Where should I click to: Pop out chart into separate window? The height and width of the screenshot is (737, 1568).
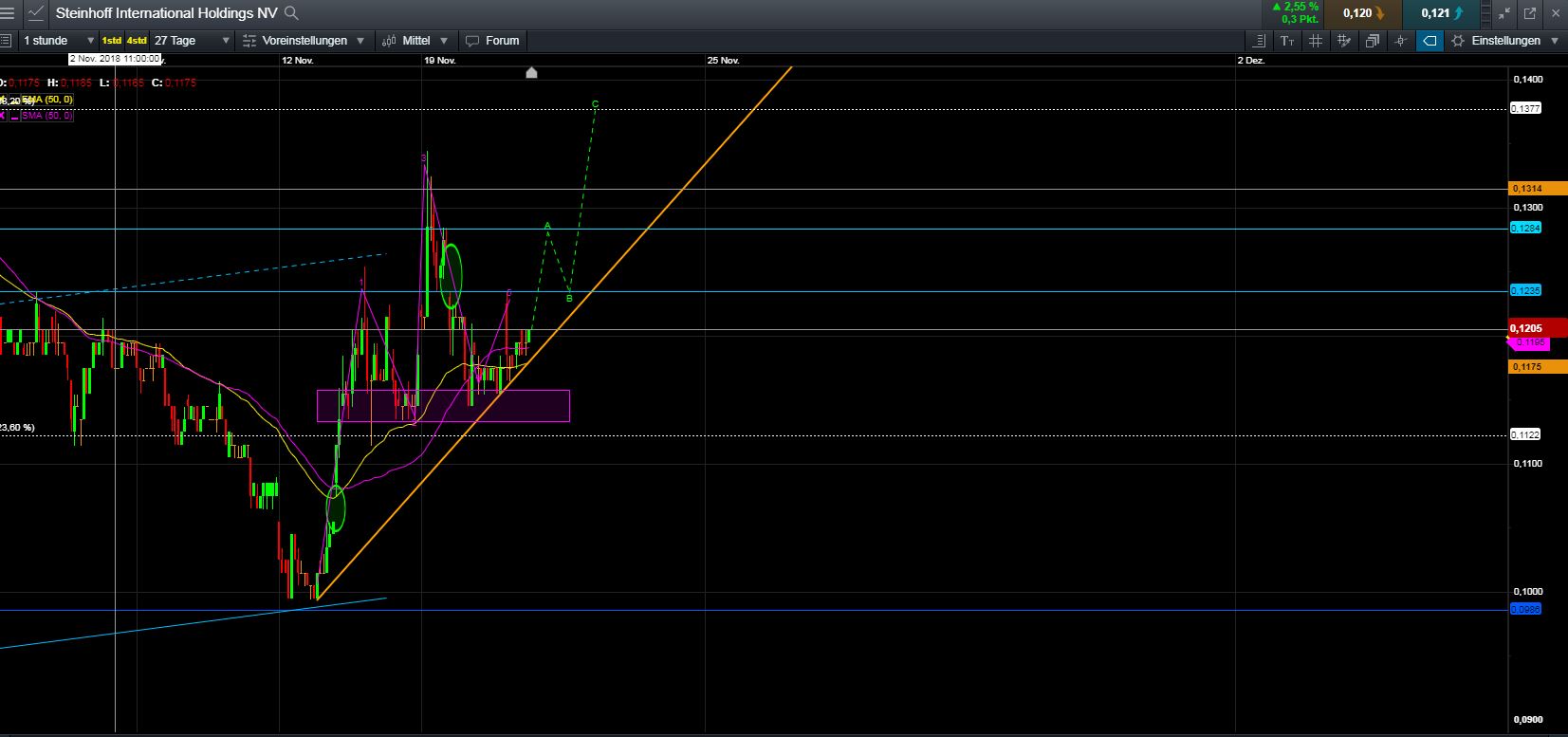point(1529,13)
